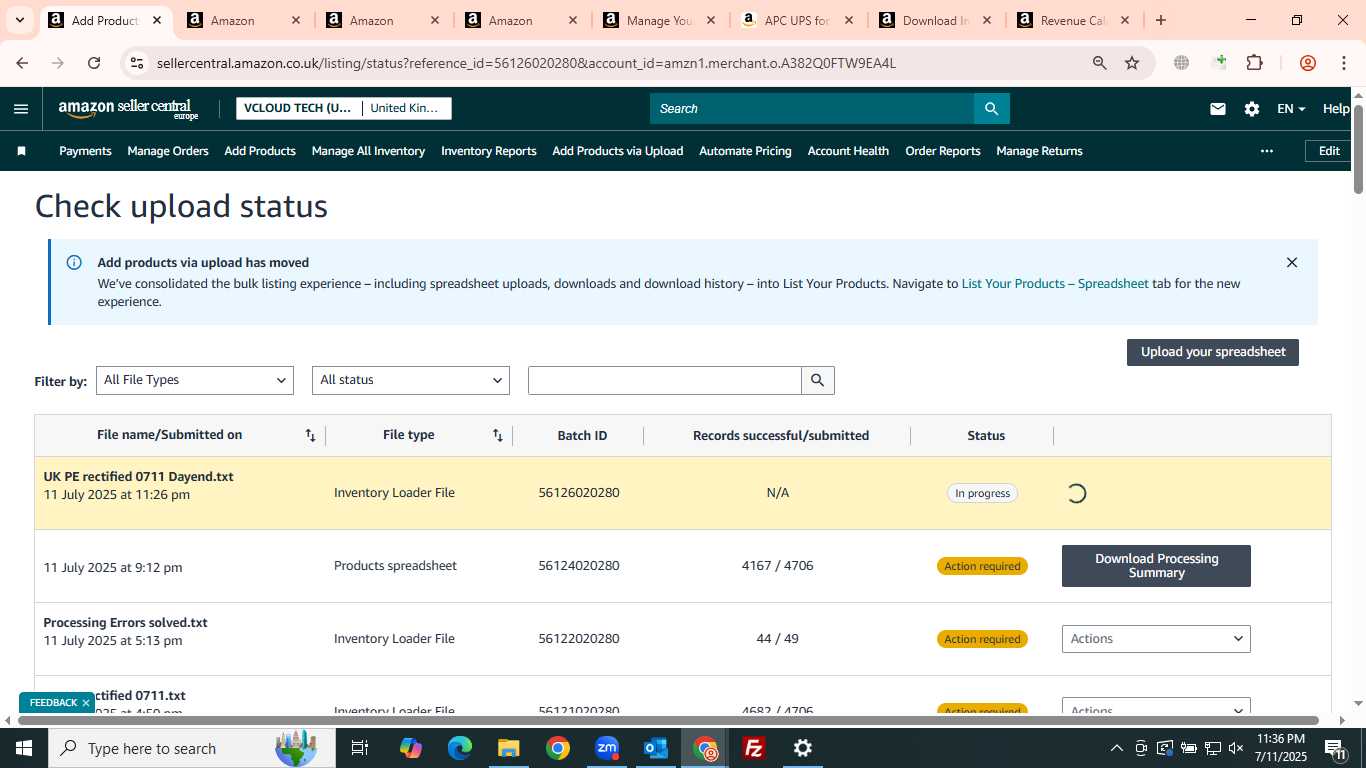Click the Help link in header
This screenshot has width=1366, height=768.
click(1336, 109)
